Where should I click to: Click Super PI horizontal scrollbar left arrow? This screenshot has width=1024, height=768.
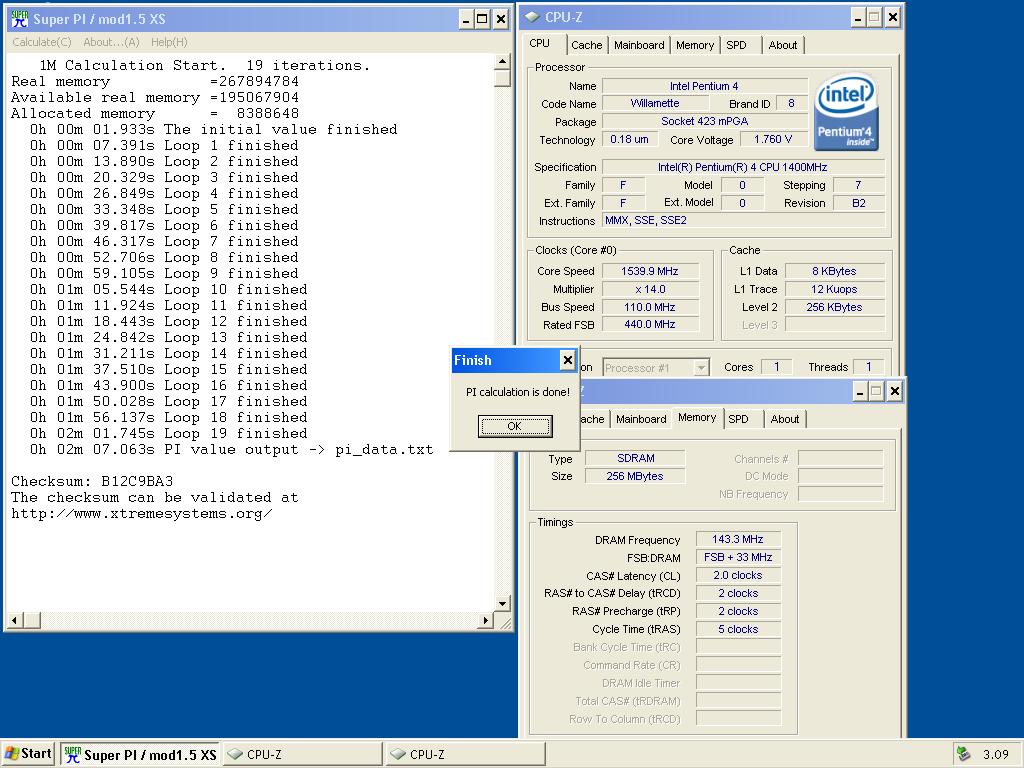point(15,620)
